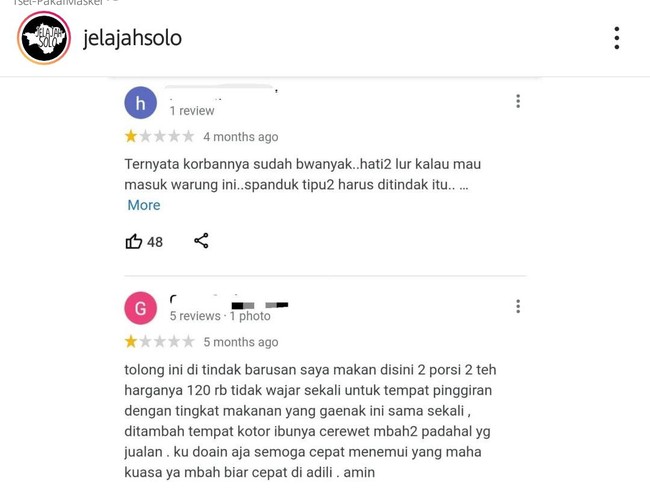650x488 pixels.
Task: Open options for the first review
Action: coord(518,101)
